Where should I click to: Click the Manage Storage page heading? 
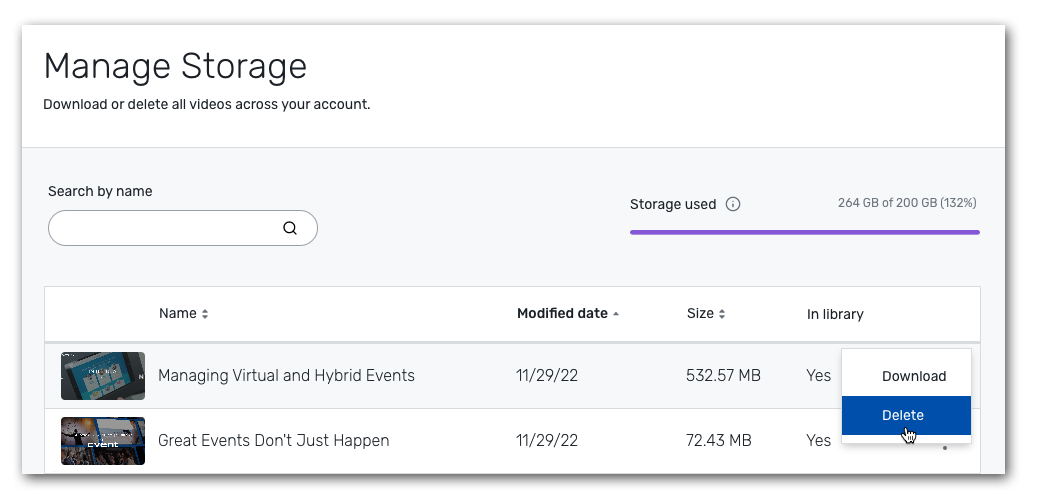175,67
